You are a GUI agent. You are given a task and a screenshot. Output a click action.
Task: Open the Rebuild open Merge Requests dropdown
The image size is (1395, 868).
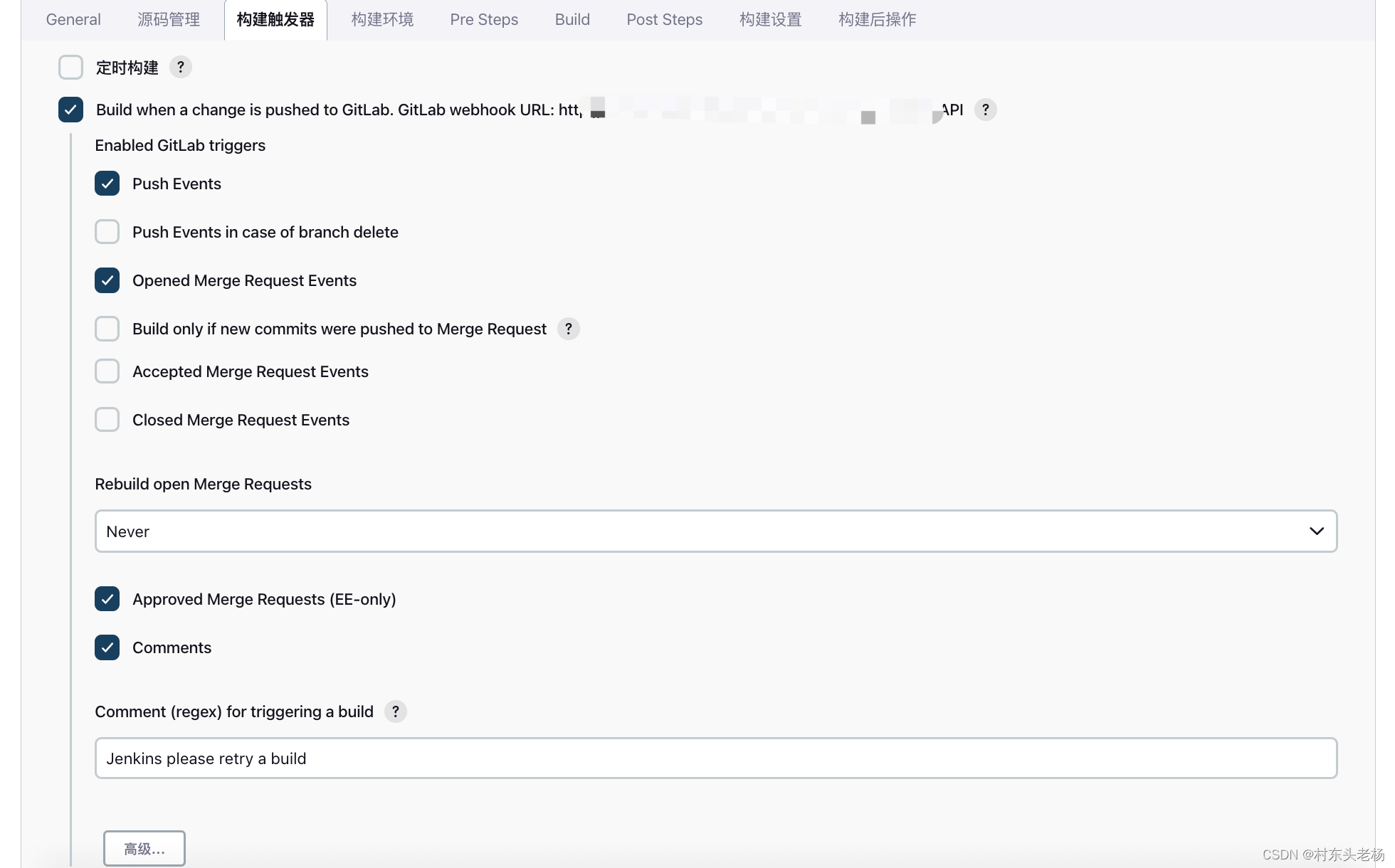pos(716,531)
